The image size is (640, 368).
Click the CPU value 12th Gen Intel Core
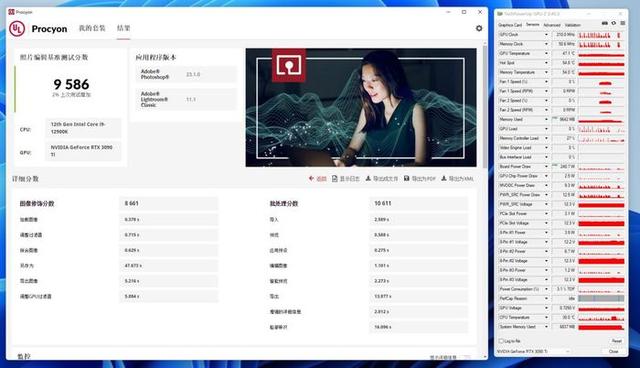pyautogui.click(x=83, y=128)
